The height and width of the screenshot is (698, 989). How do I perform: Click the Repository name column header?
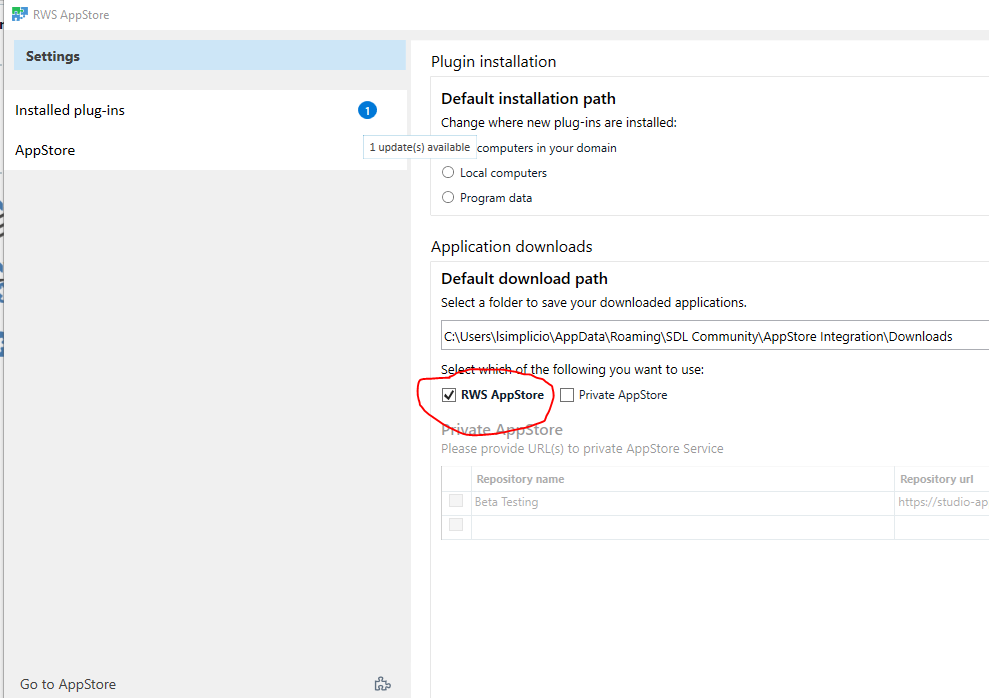coord(520,479)
